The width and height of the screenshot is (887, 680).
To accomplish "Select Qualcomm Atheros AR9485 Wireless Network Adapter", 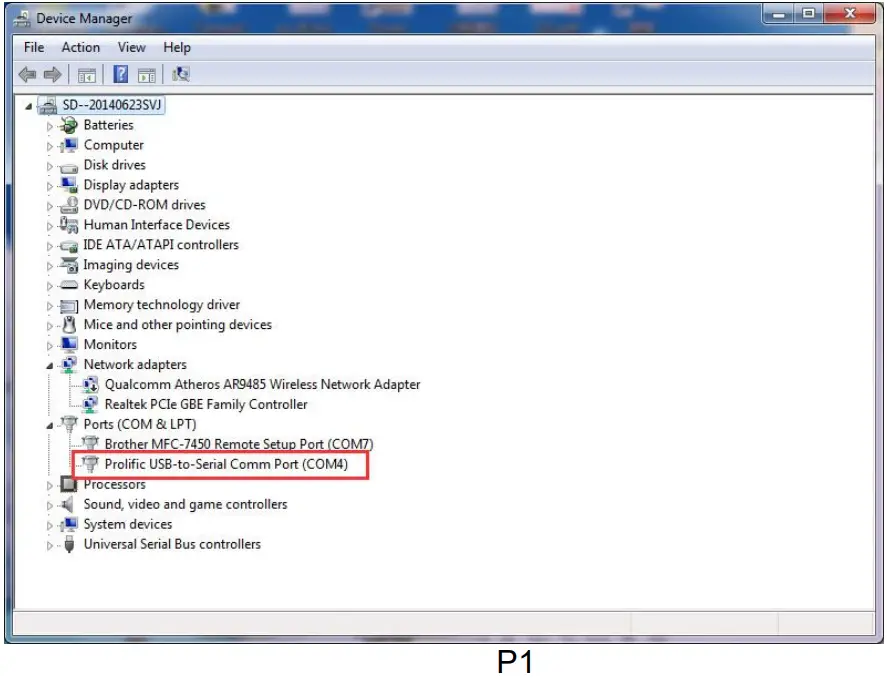I will [262, 385].
